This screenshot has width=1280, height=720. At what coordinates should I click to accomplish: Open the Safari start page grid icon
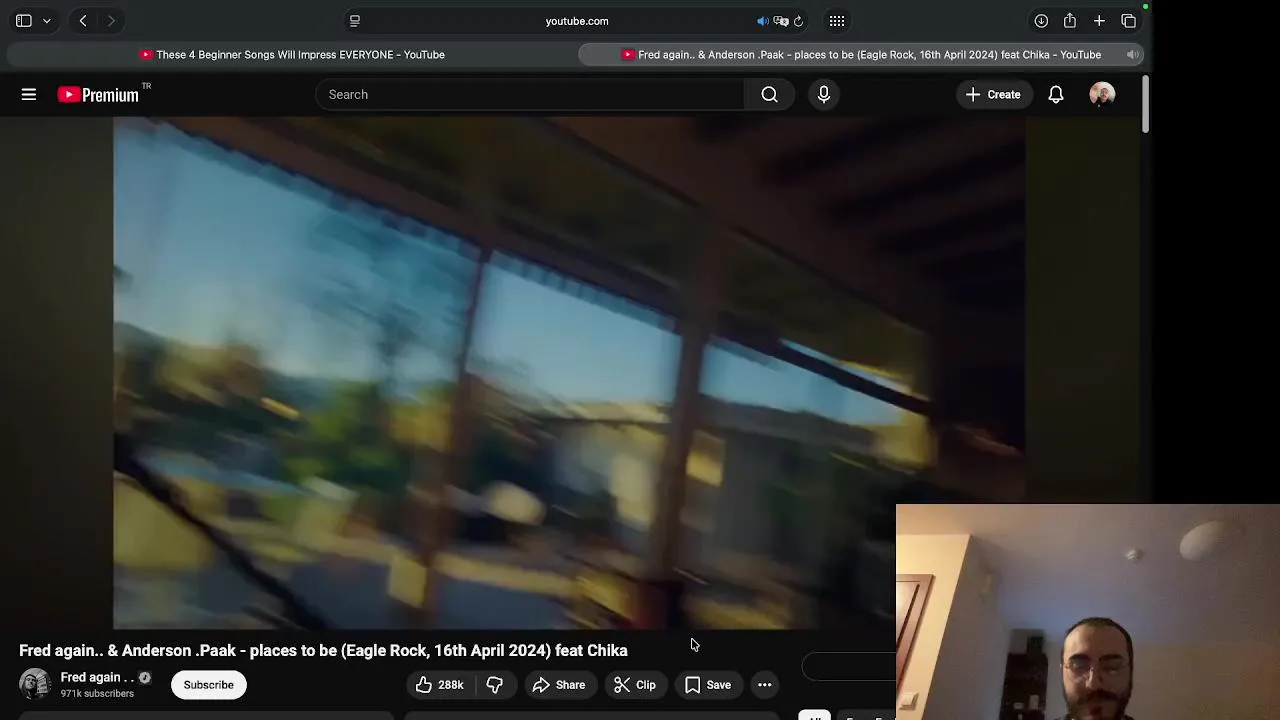[837, 21]
